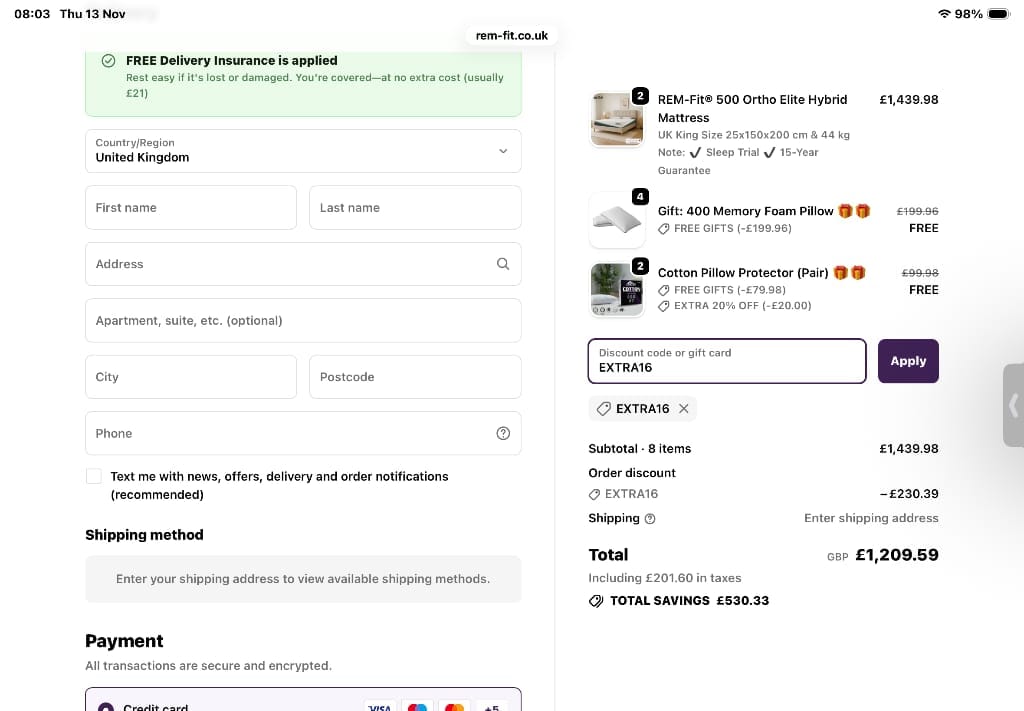The image size is (1024, 711).
Task: Click the Address input field
Action: tap(303, 264)
